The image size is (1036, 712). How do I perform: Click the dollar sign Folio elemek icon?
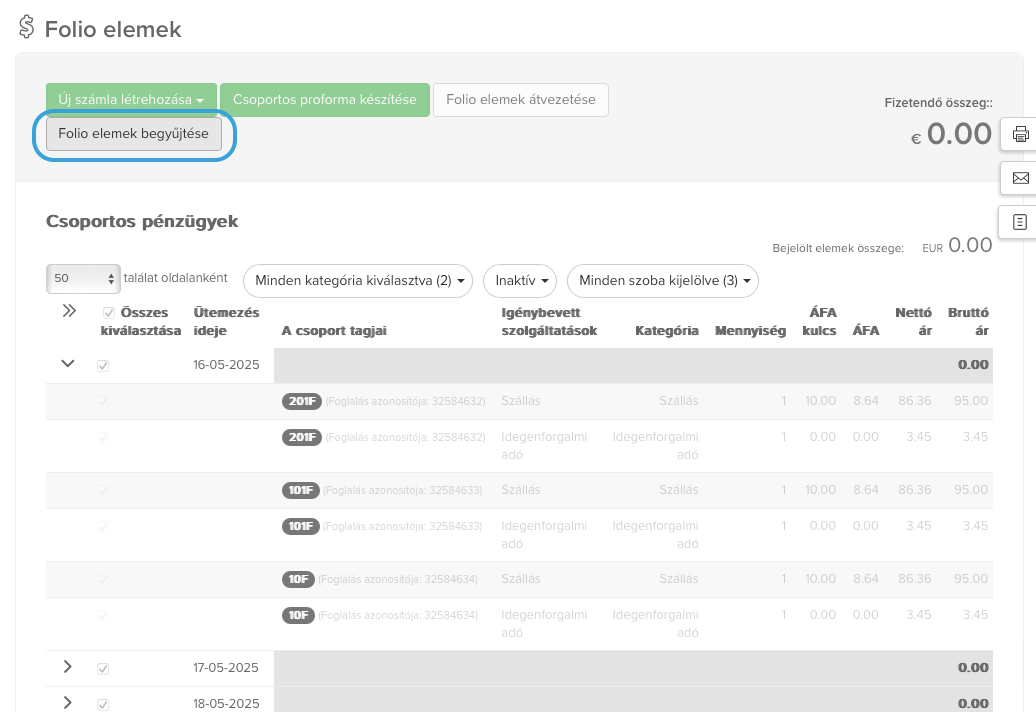pos(27,28)
